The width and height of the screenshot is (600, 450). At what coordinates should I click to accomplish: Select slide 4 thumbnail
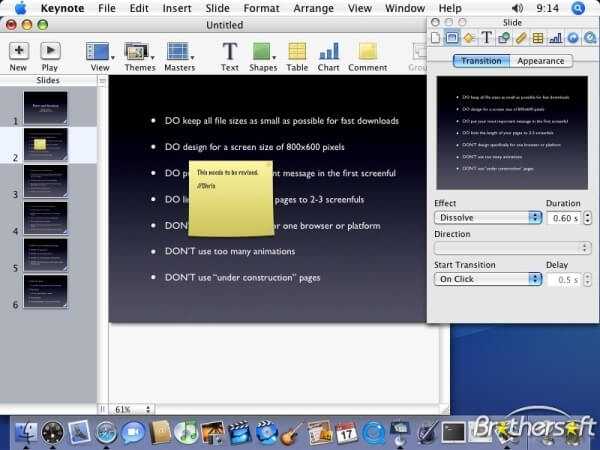46,218
